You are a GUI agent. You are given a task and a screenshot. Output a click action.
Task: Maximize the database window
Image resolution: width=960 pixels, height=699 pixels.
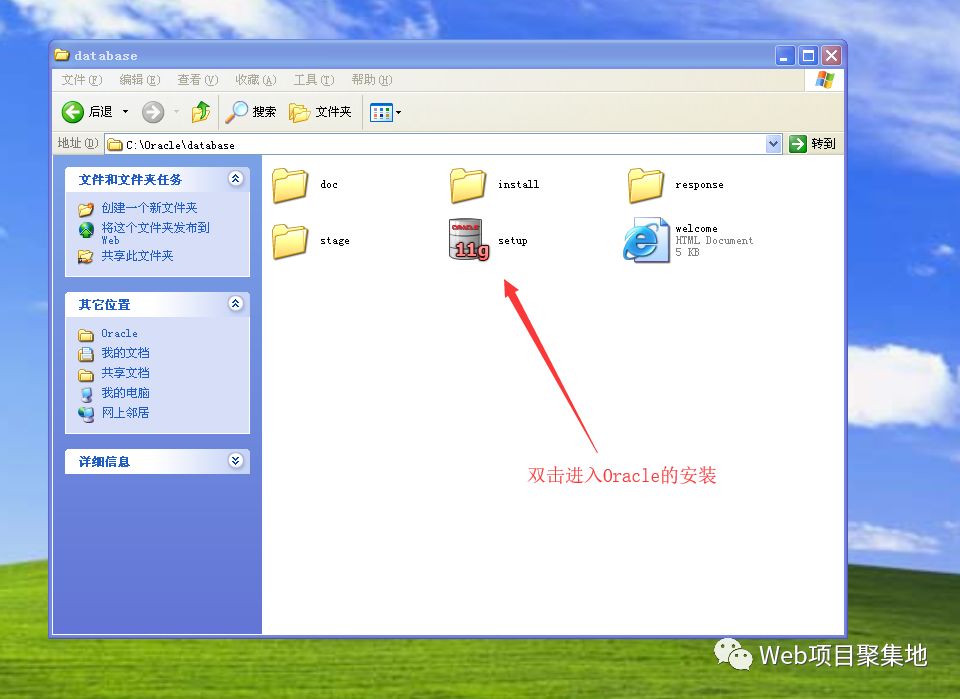pos(808,56)
